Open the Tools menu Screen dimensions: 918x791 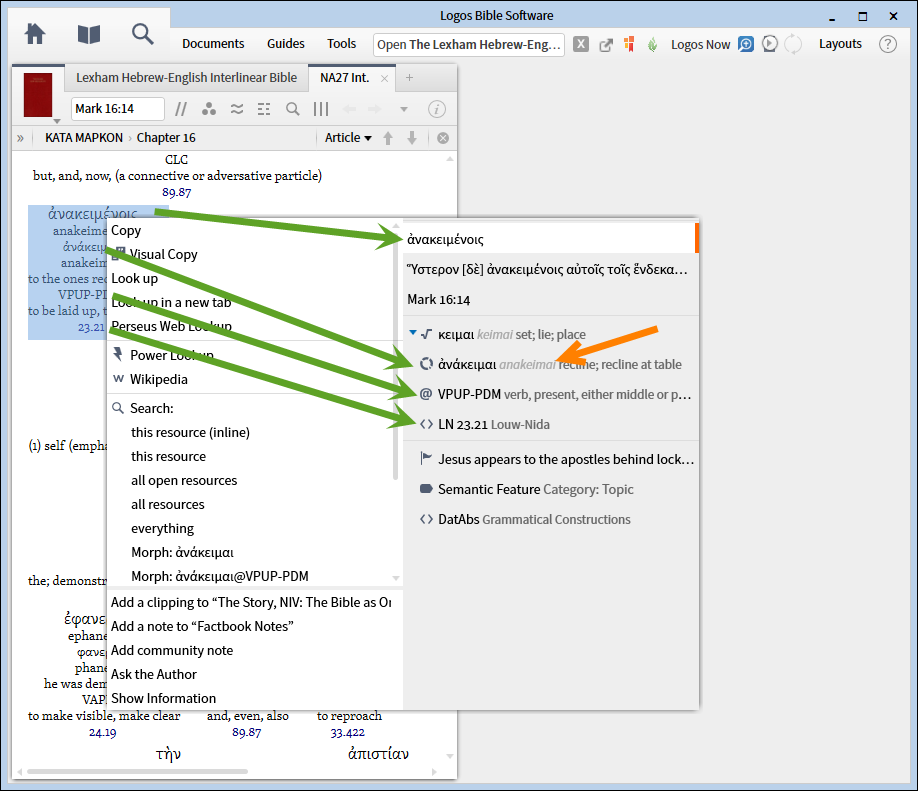point(341,44)
